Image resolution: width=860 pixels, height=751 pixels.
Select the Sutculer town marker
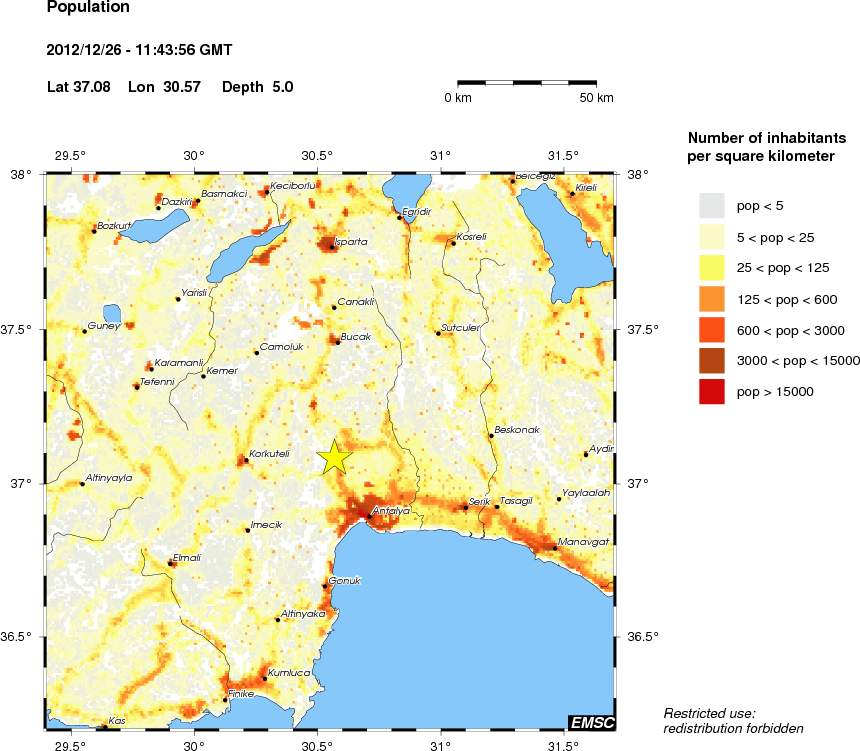pyautogui.click(x=438, y=332)
